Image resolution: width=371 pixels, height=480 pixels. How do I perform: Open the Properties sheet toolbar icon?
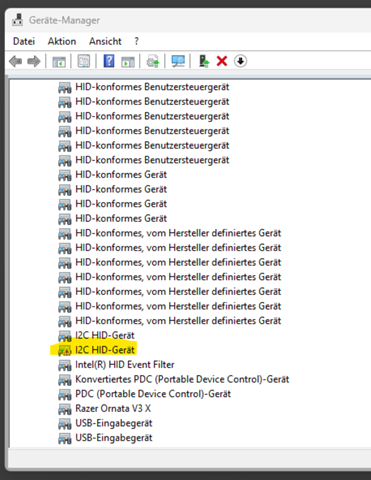(83, 61)
